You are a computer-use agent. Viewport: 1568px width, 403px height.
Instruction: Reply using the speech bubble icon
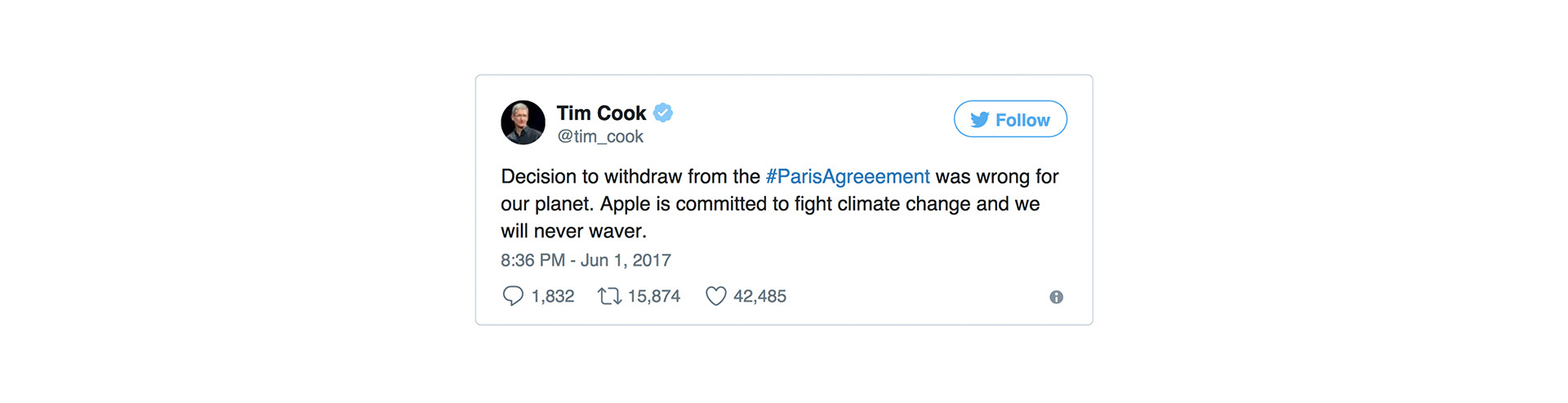512,296
